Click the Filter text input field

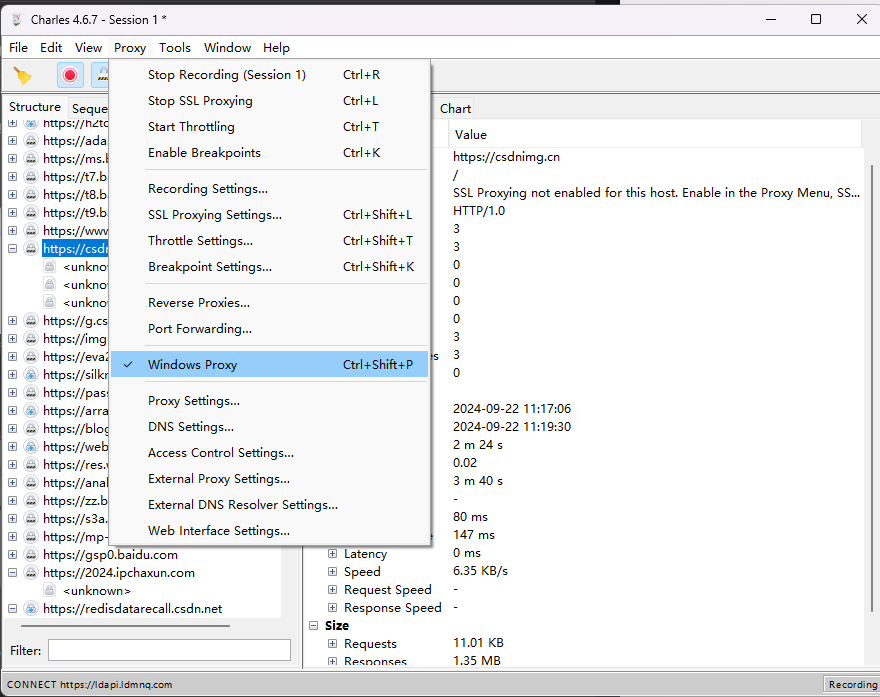click(169, 650)
